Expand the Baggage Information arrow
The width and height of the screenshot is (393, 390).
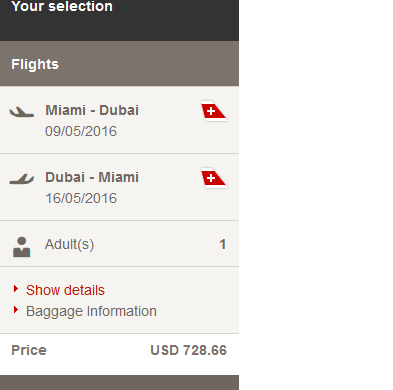[15, 310]
